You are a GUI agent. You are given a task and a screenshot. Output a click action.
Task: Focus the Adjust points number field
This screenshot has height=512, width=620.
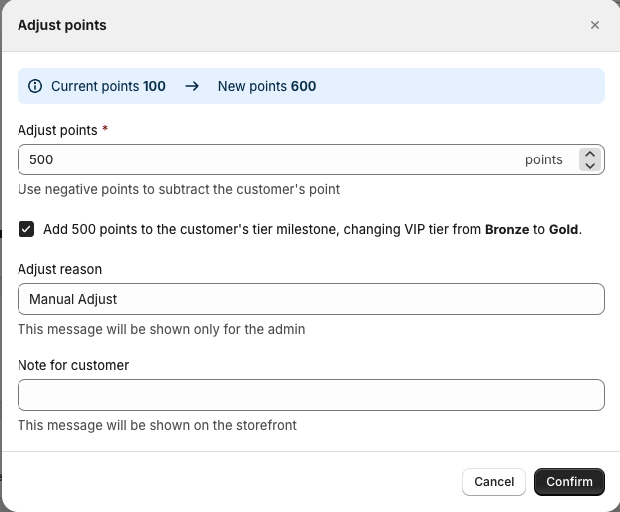pos(270,160)
